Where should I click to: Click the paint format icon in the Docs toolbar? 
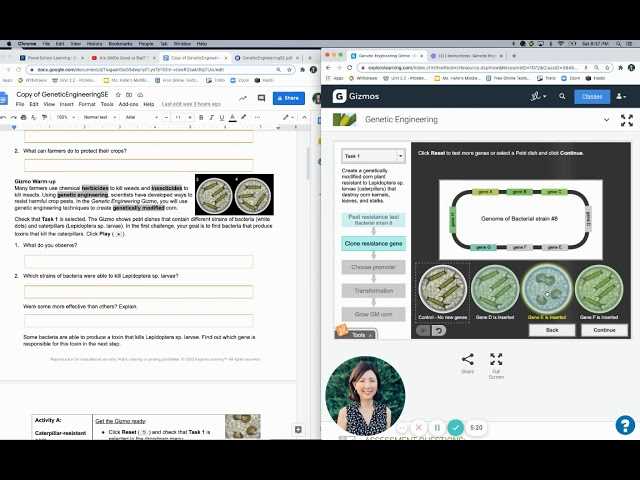tap(44, 117)
